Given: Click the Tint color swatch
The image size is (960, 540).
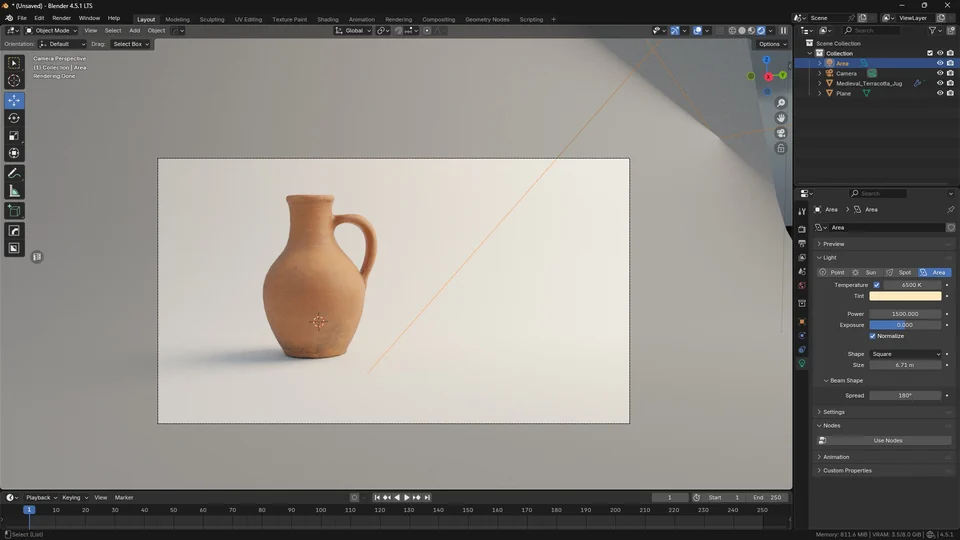Looking at the screenshot, I should coord(906,296).
